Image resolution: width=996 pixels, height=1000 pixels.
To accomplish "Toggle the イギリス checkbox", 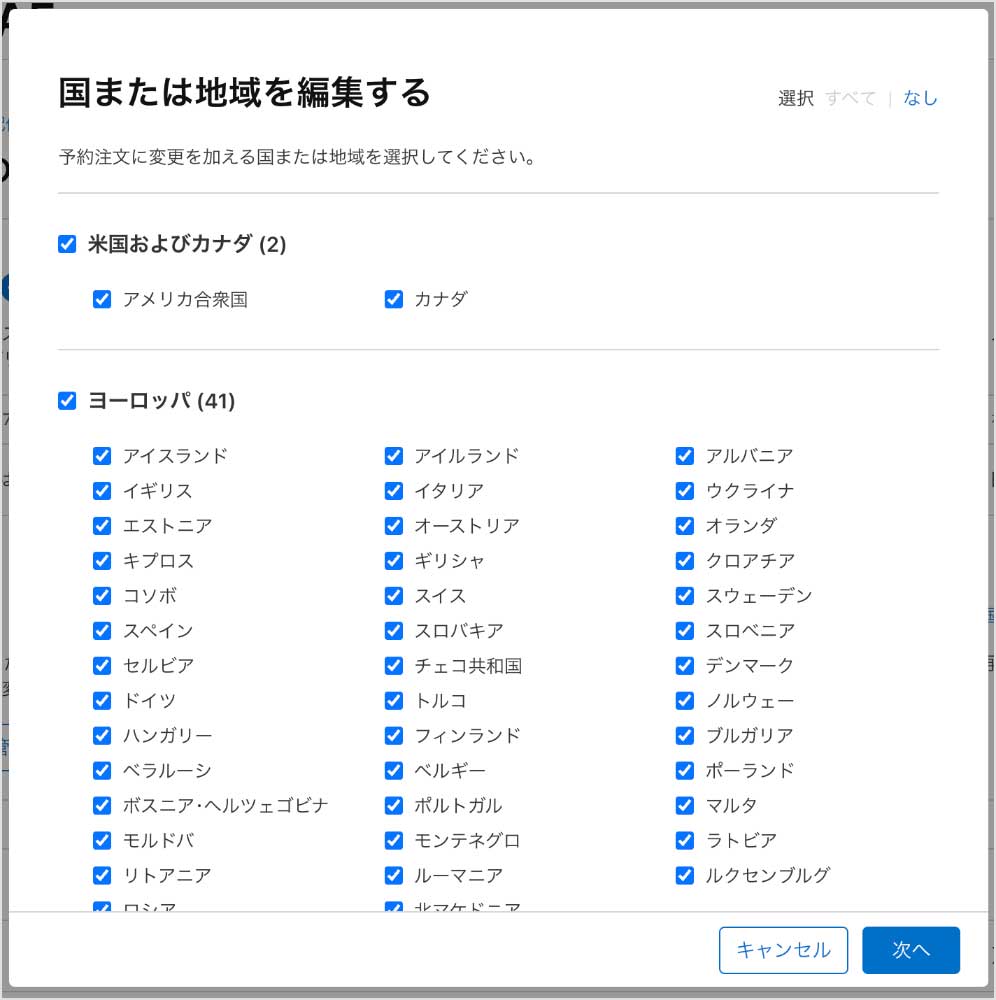I will [102, 491].
